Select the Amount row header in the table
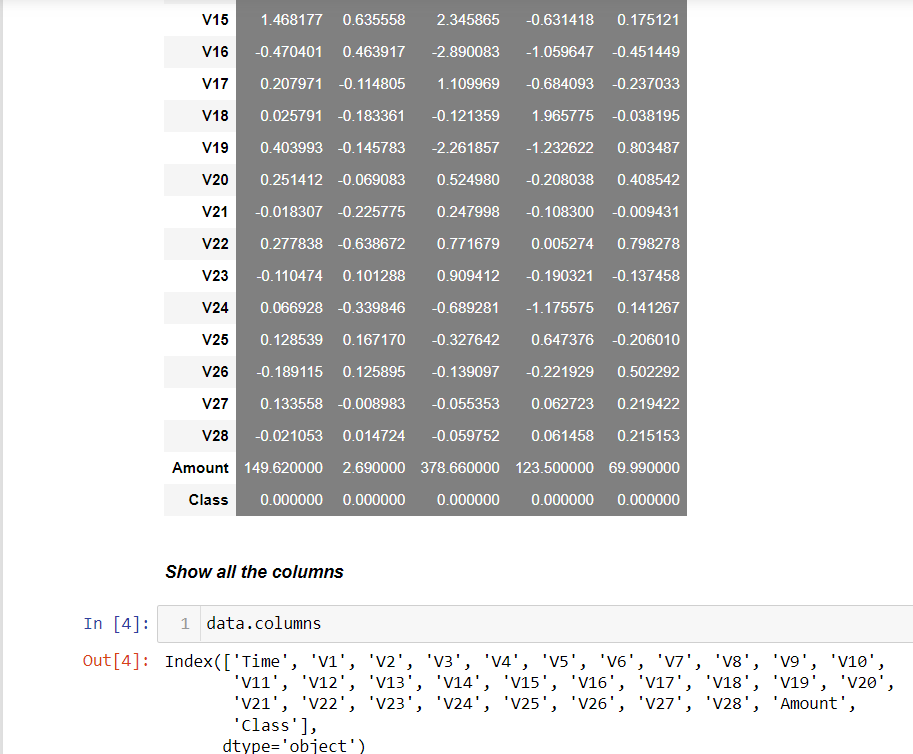 pos(199,467)
